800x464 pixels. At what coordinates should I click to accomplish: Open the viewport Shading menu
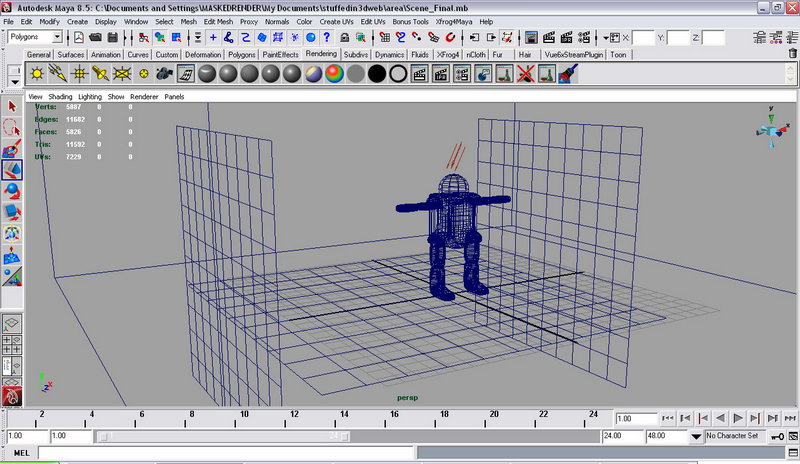tap(60, 97)
